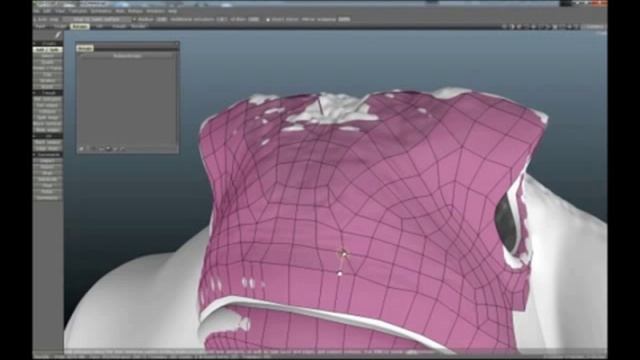The image size is (640, 360).
Task: Select the Edge loops tool
Action: (47, 148)
